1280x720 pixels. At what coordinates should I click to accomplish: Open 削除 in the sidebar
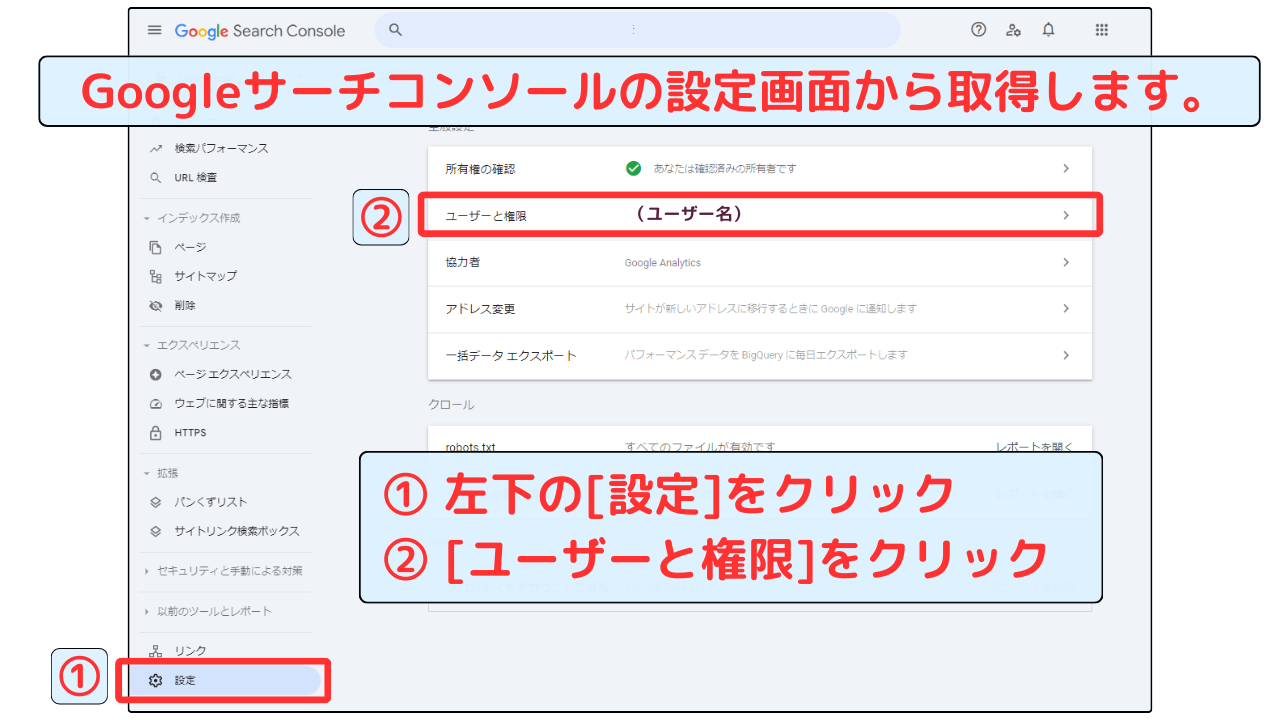185,305
